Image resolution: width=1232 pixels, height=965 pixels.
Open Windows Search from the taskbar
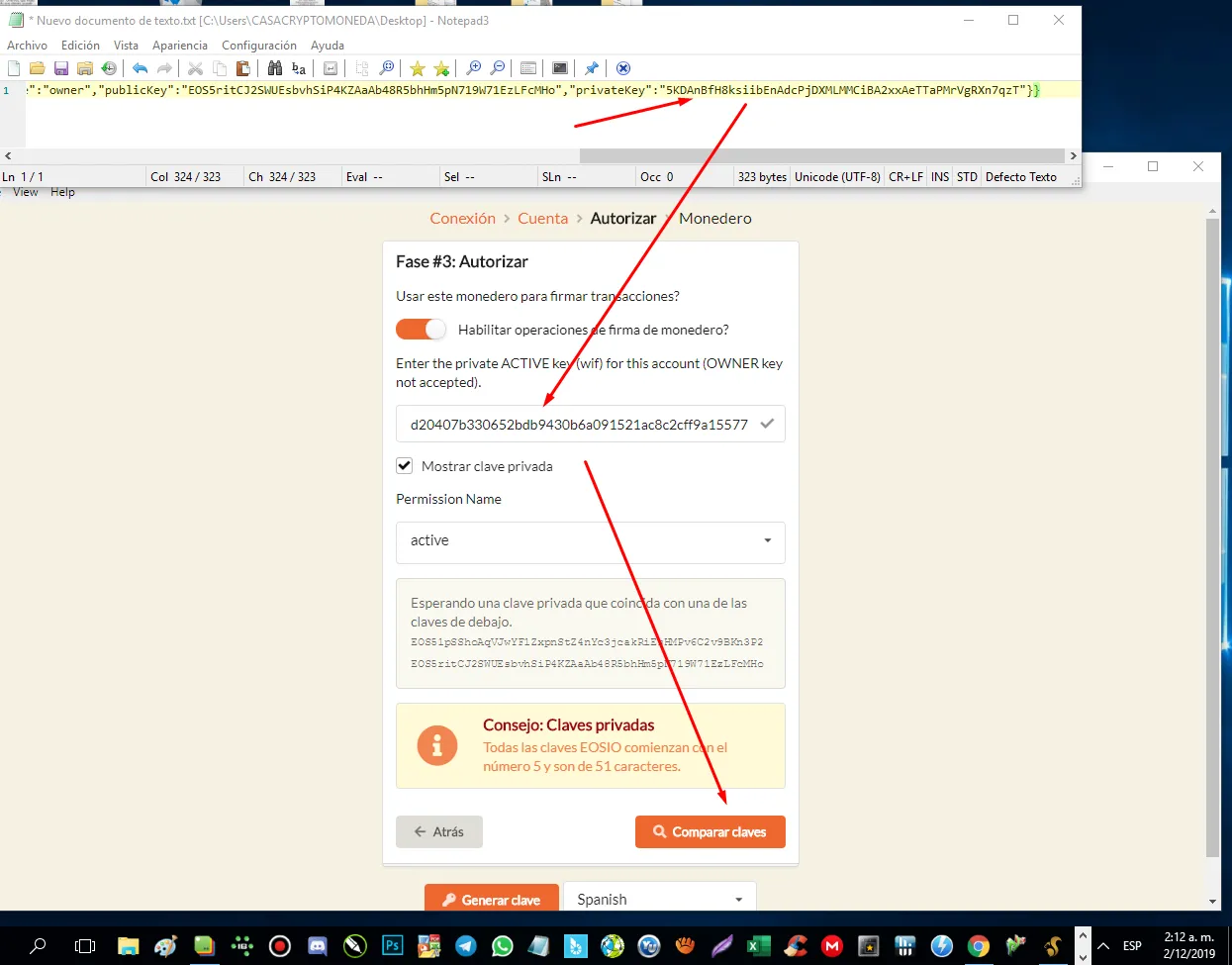point(38,946)
